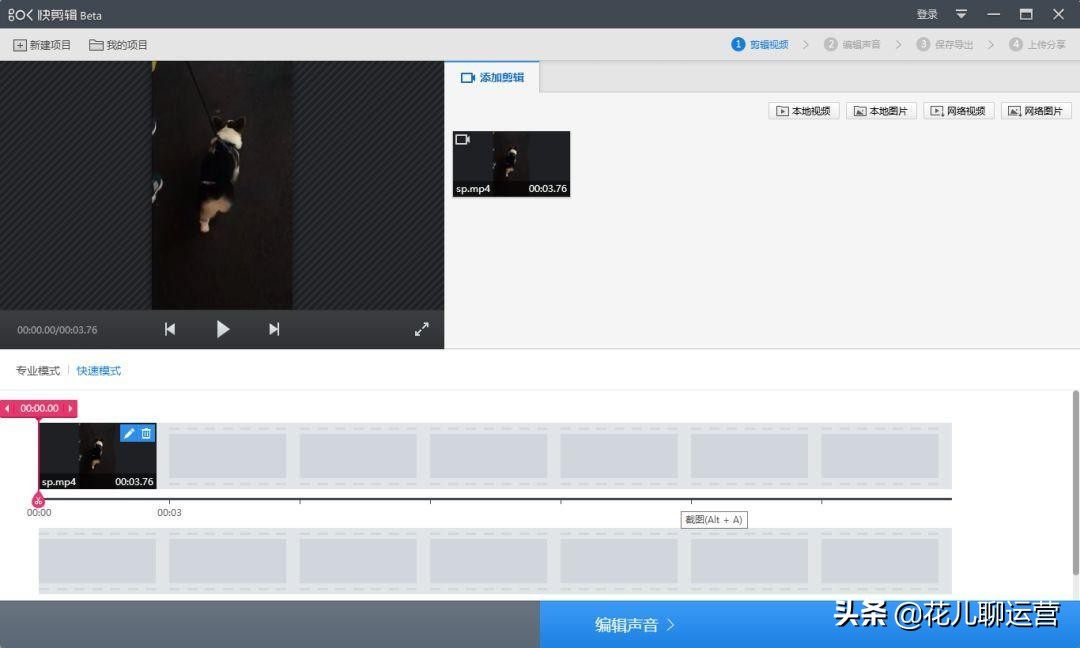
Task: Open 本地图片 to import a local image
Action: pos(880,110)
